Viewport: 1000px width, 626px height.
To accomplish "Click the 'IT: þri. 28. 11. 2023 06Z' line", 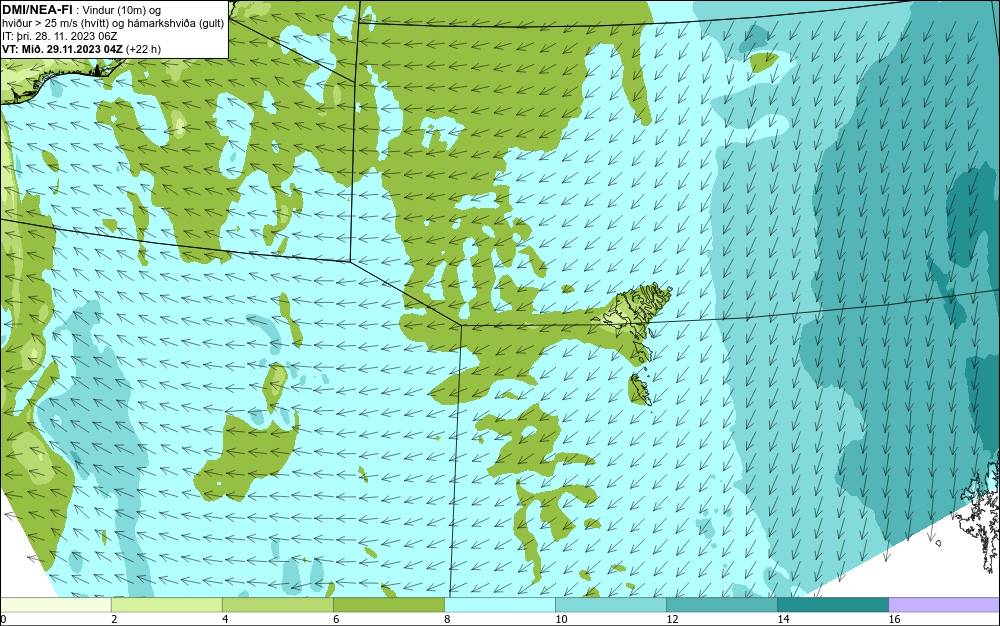I will (59, 36).
